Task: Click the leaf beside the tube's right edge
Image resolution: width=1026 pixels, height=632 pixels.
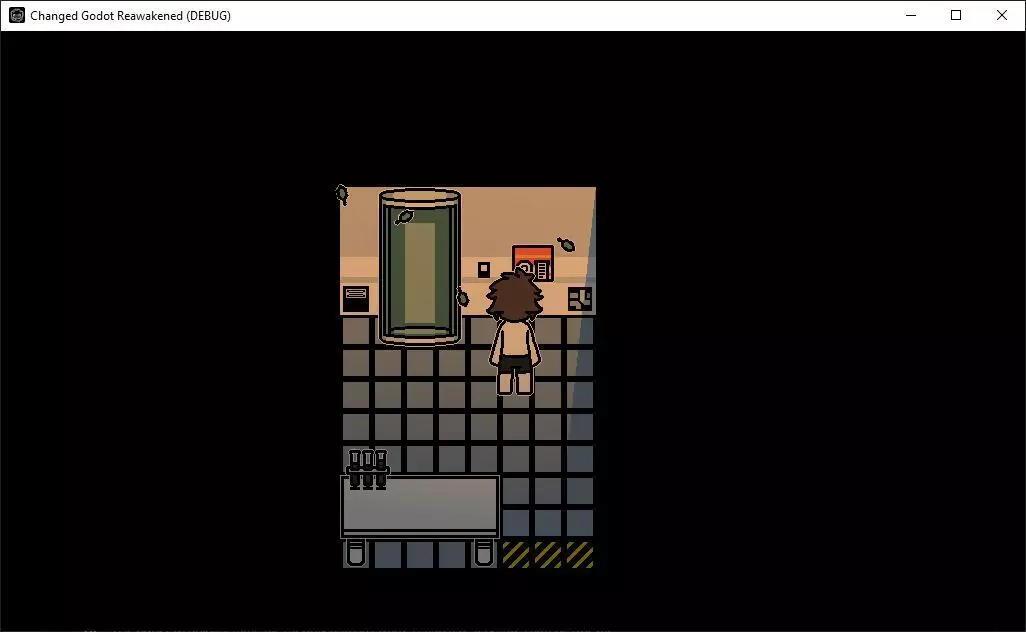Action: point(462,297)
